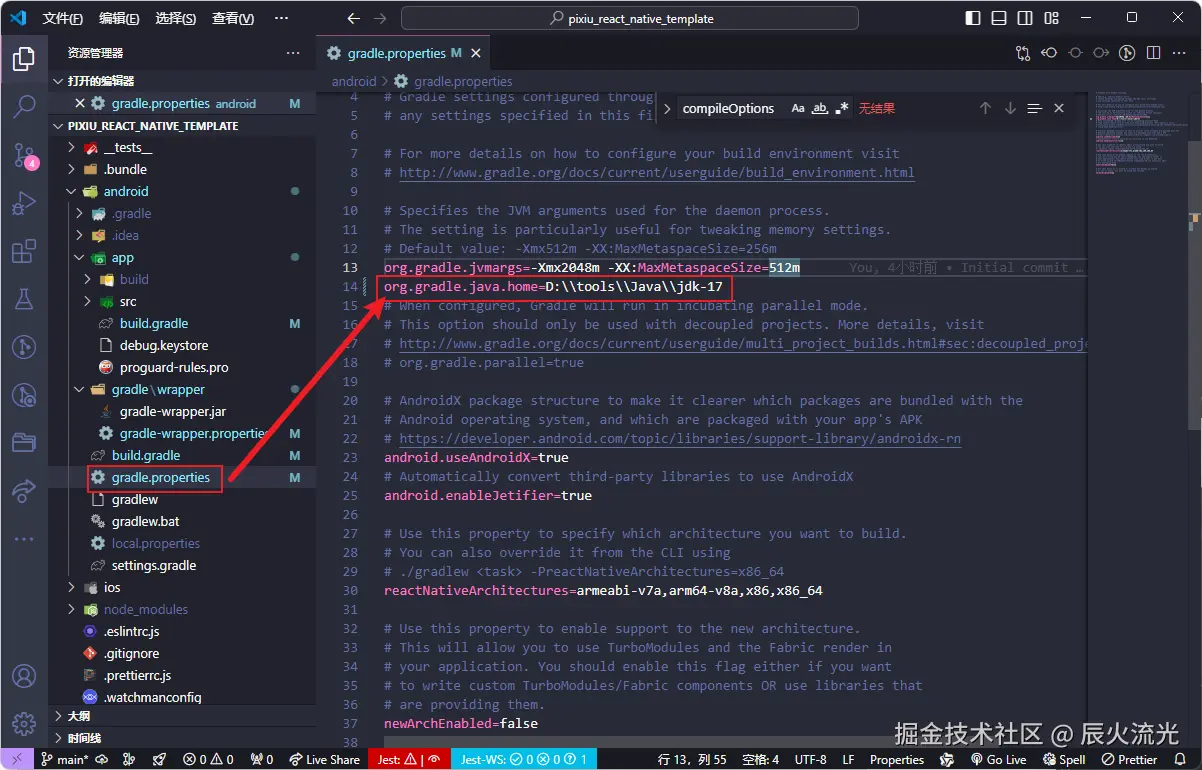Viewport: 1202px width, 770px height.
Task: Select the gradle.properties editor tab
Action: pyautogui.click(x=395, y=53)
